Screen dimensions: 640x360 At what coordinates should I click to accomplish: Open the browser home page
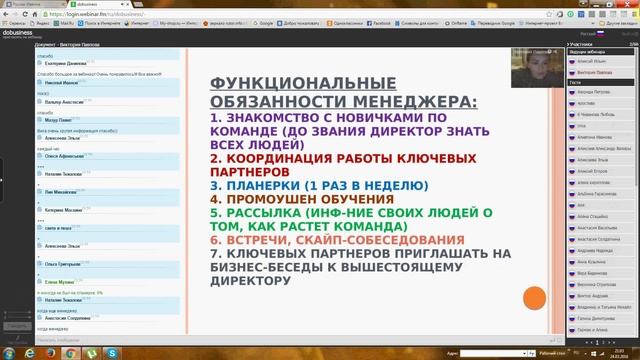35,14
